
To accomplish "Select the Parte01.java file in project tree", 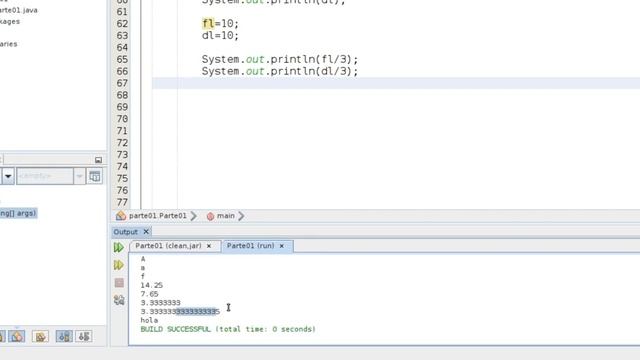I will pyautogui.click(x=18, y=10).
